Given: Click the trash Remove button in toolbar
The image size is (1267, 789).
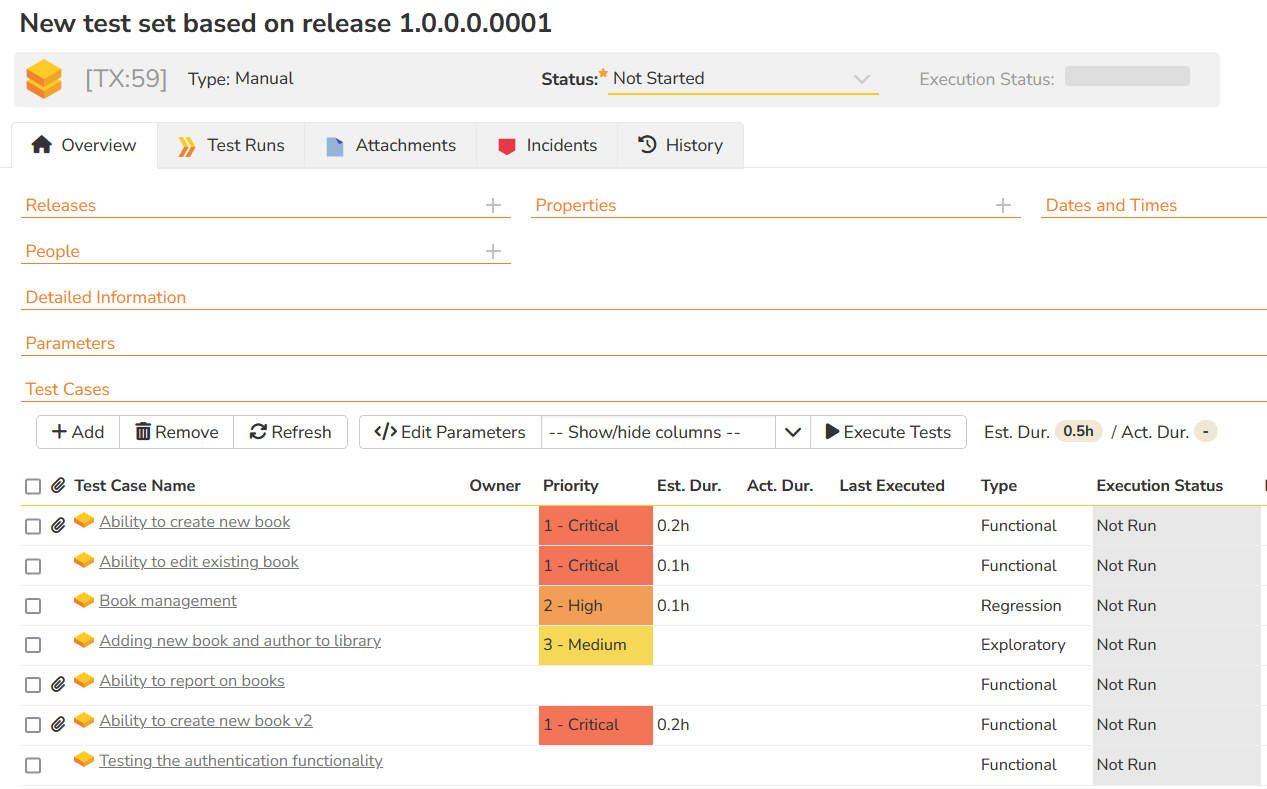Looking at the screenshot, I should pos(176,432).
